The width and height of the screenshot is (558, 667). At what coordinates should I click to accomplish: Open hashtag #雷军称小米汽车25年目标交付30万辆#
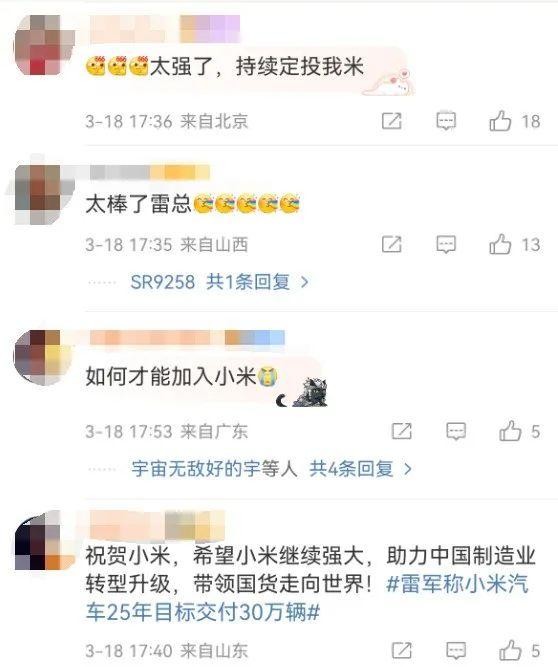(x=307, y=598)
